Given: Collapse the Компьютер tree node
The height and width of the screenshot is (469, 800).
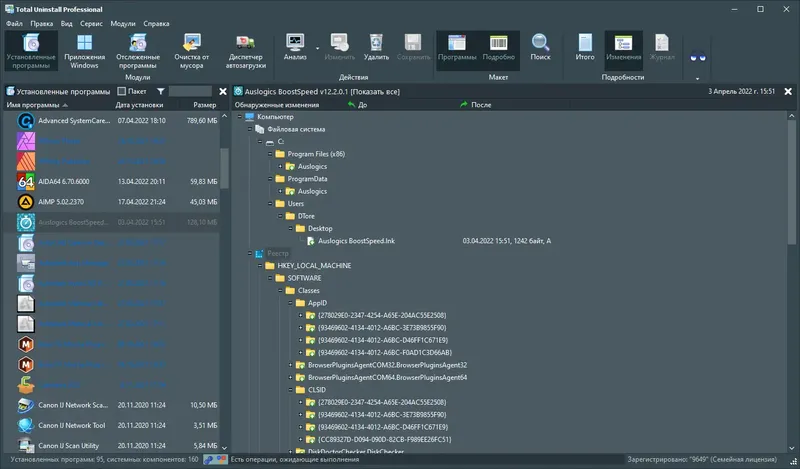Looking at the screenshot, I should [239, 116].
